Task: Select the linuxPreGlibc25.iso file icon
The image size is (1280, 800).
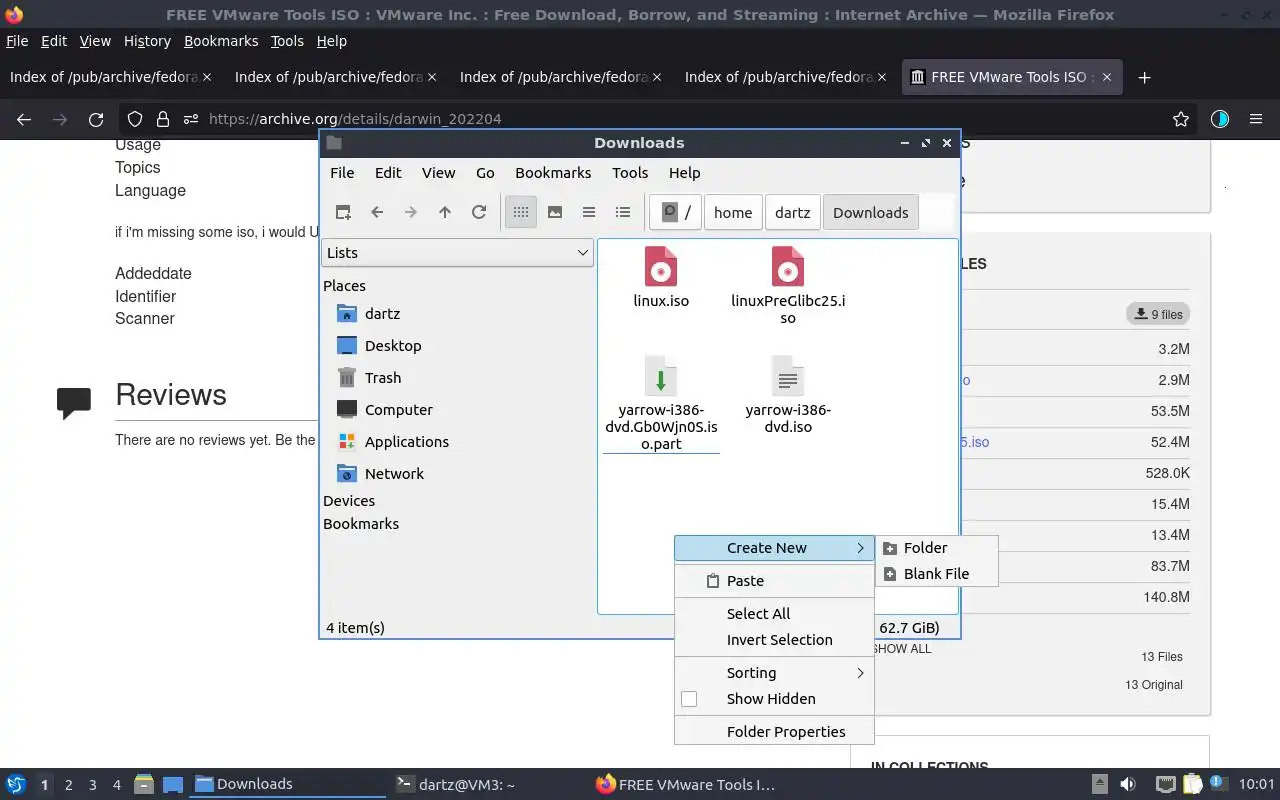Action: pyautogui.click(x=788, y=267)
